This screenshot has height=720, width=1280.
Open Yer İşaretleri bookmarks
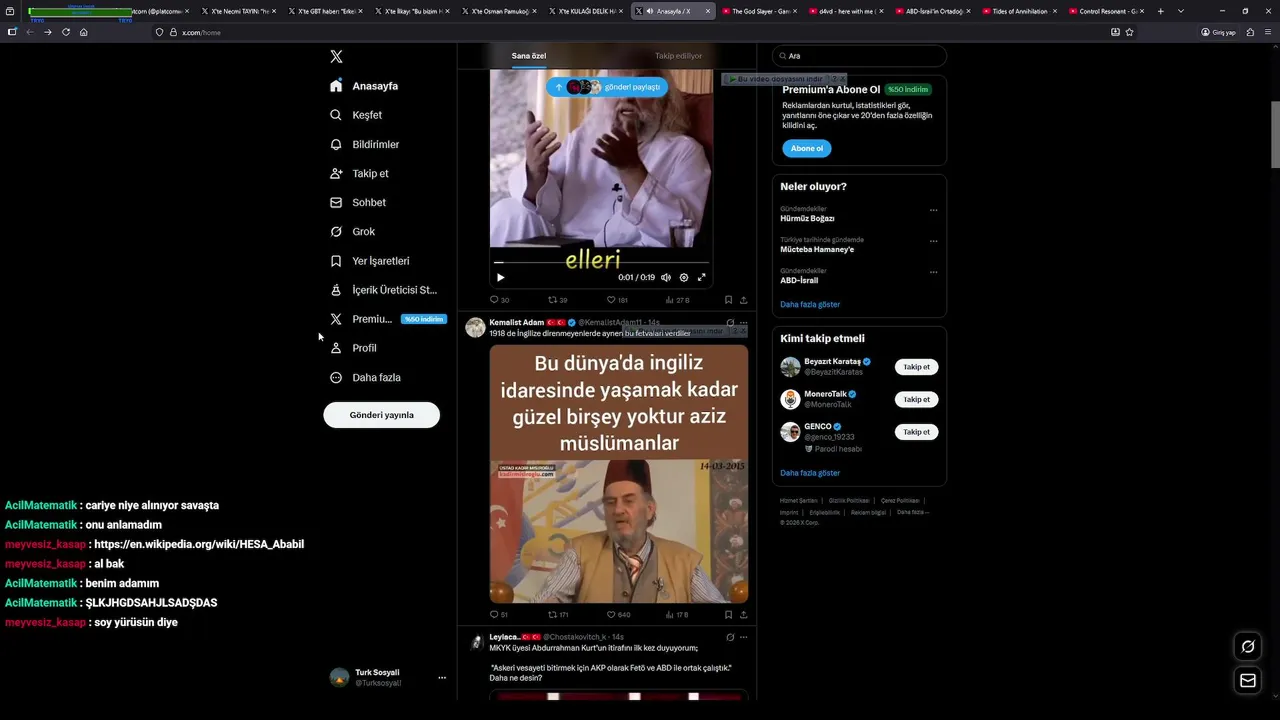coord(369,261)
